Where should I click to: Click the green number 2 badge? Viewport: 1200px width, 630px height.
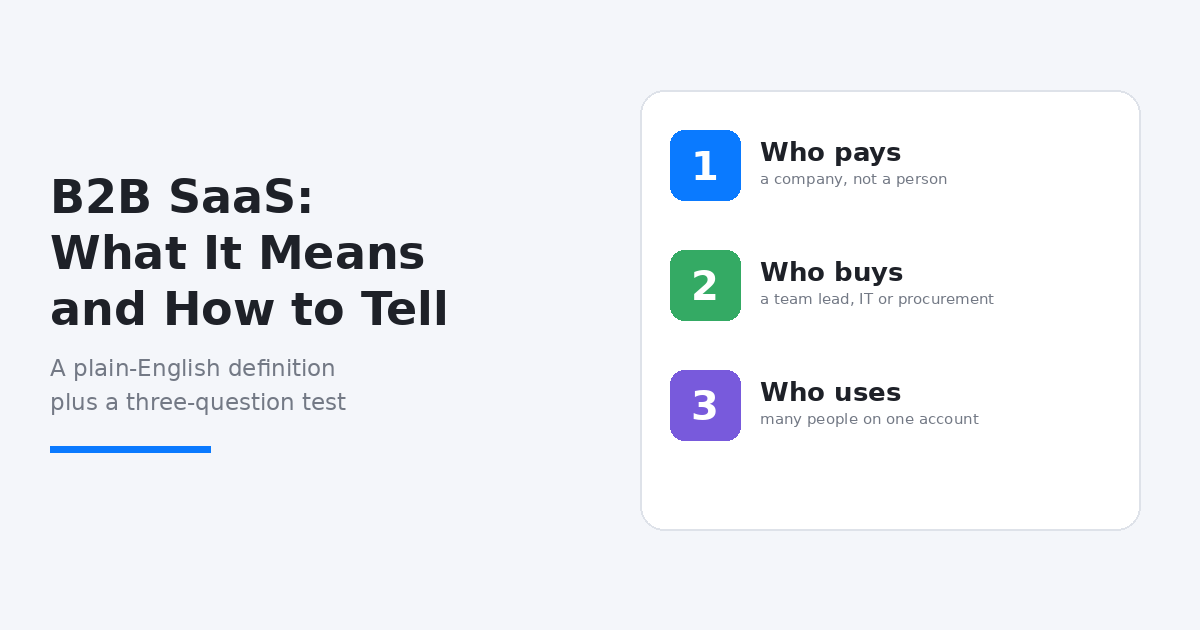click(x=705, y=285)
